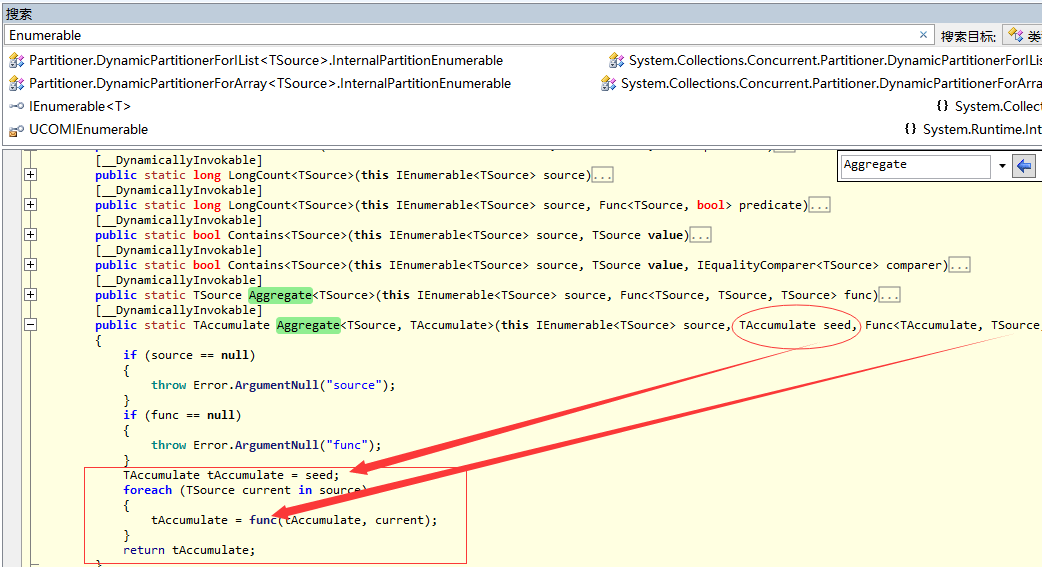Click namespace braces icon beside System.Runtime.Int
The image size is (1042, 567).
910,129
